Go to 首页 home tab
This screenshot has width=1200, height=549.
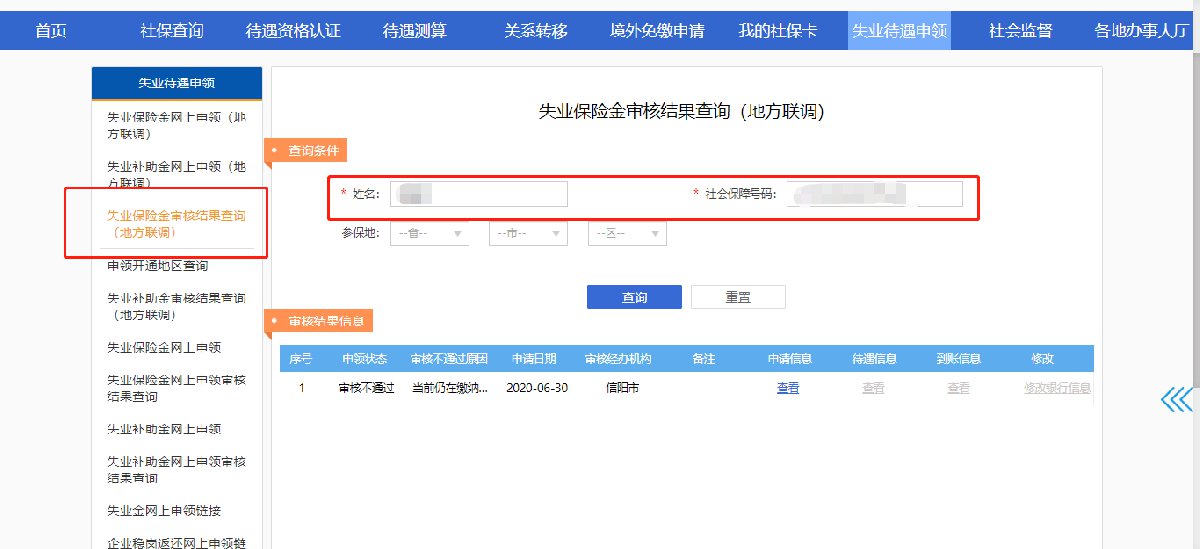[51, 30]
